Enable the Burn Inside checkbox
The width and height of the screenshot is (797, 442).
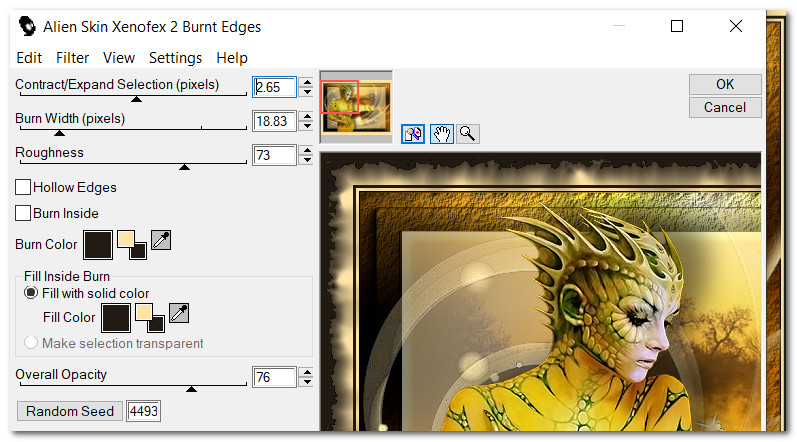[x=23, y=213]
